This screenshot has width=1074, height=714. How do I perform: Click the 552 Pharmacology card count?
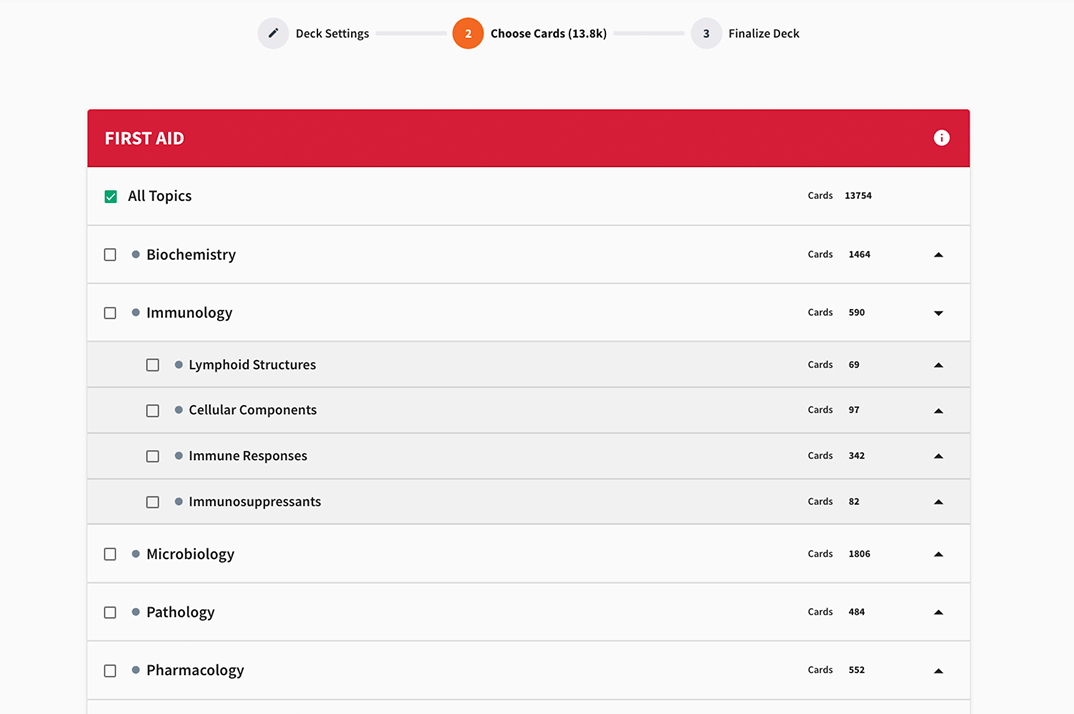pyautogui.click(x=856, y=670)
